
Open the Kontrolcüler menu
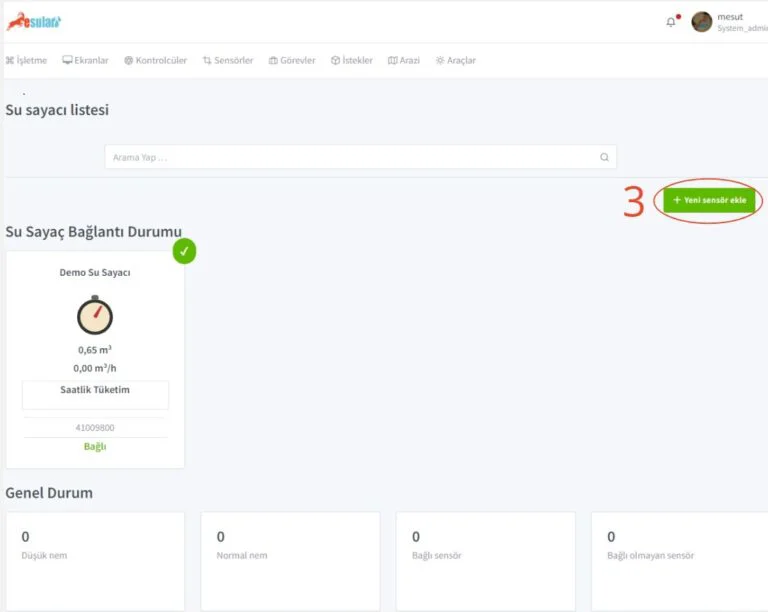(156, 60)
